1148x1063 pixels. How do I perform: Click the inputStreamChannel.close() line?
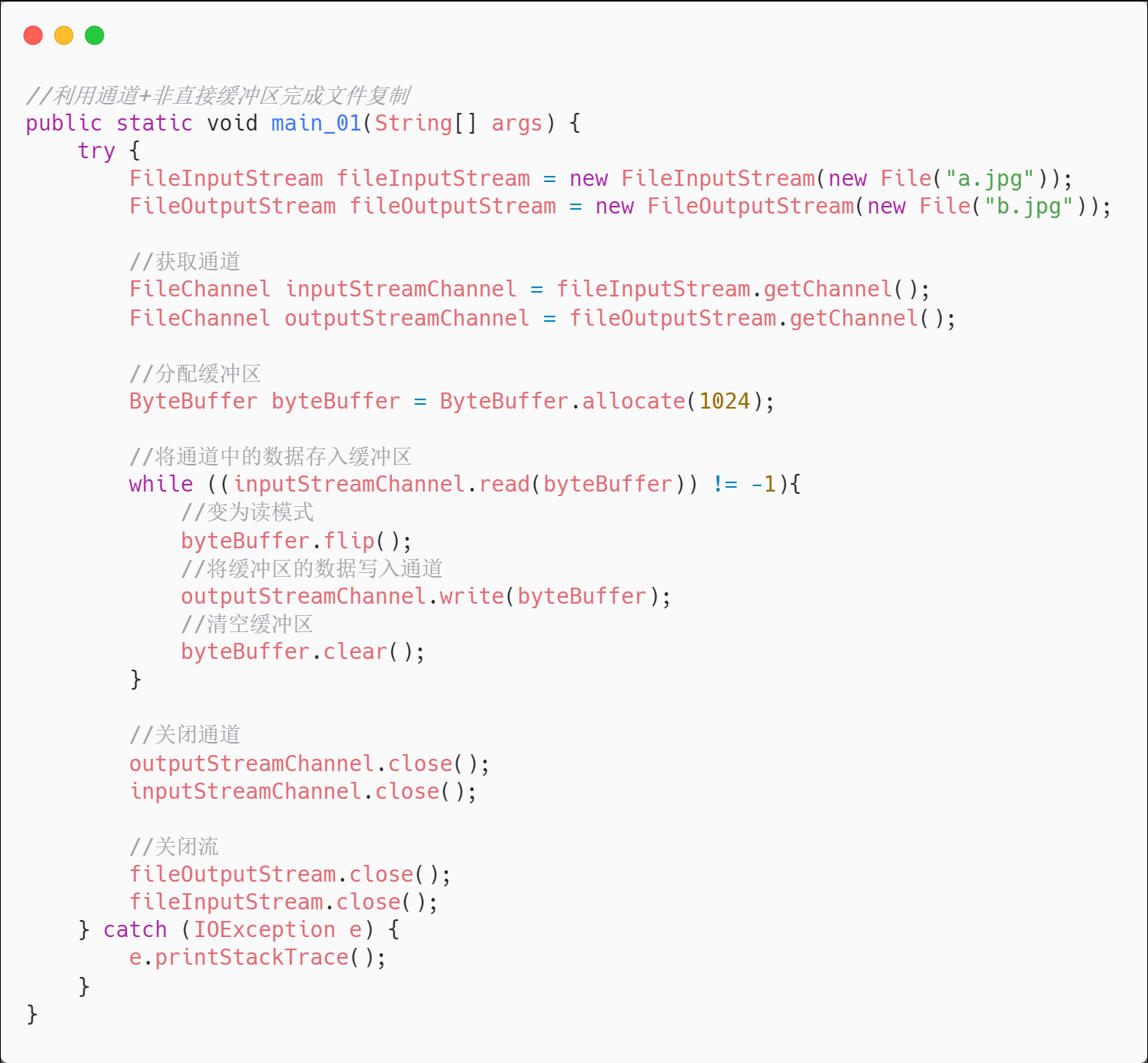click(303, 791)
